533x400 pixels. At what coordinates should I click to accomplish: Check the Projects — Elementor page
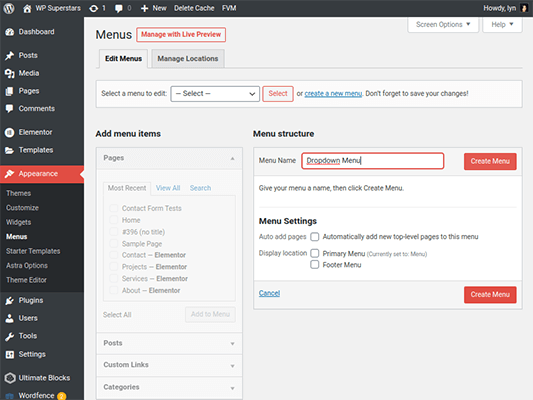(114, 267)
